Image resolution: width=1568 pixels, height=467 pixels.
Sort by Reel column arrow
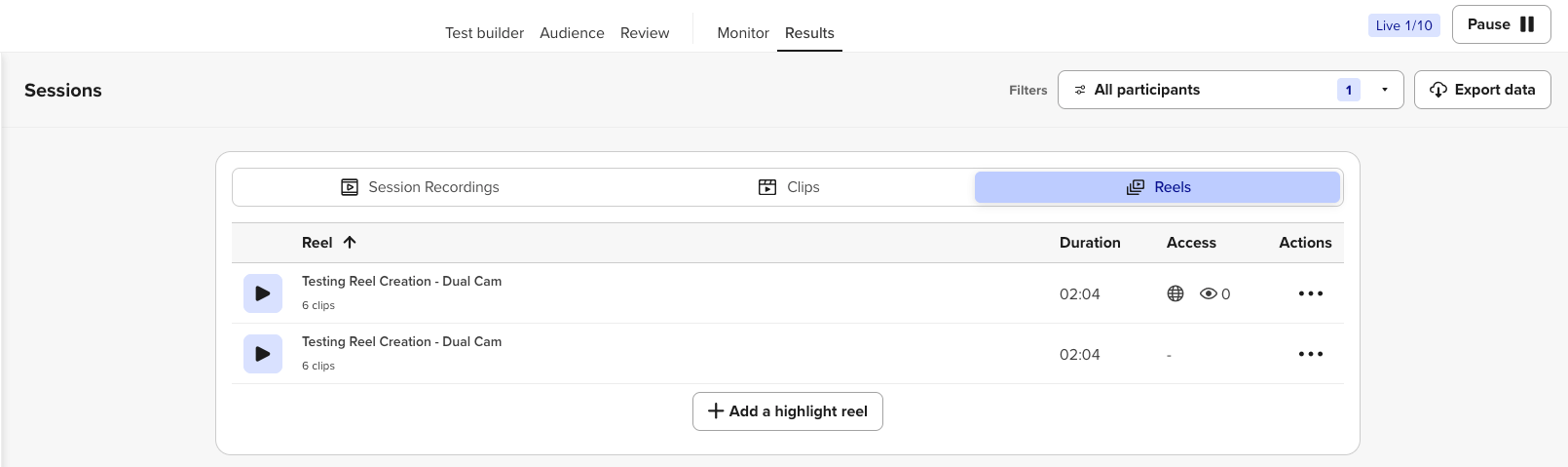pos(350,243)
